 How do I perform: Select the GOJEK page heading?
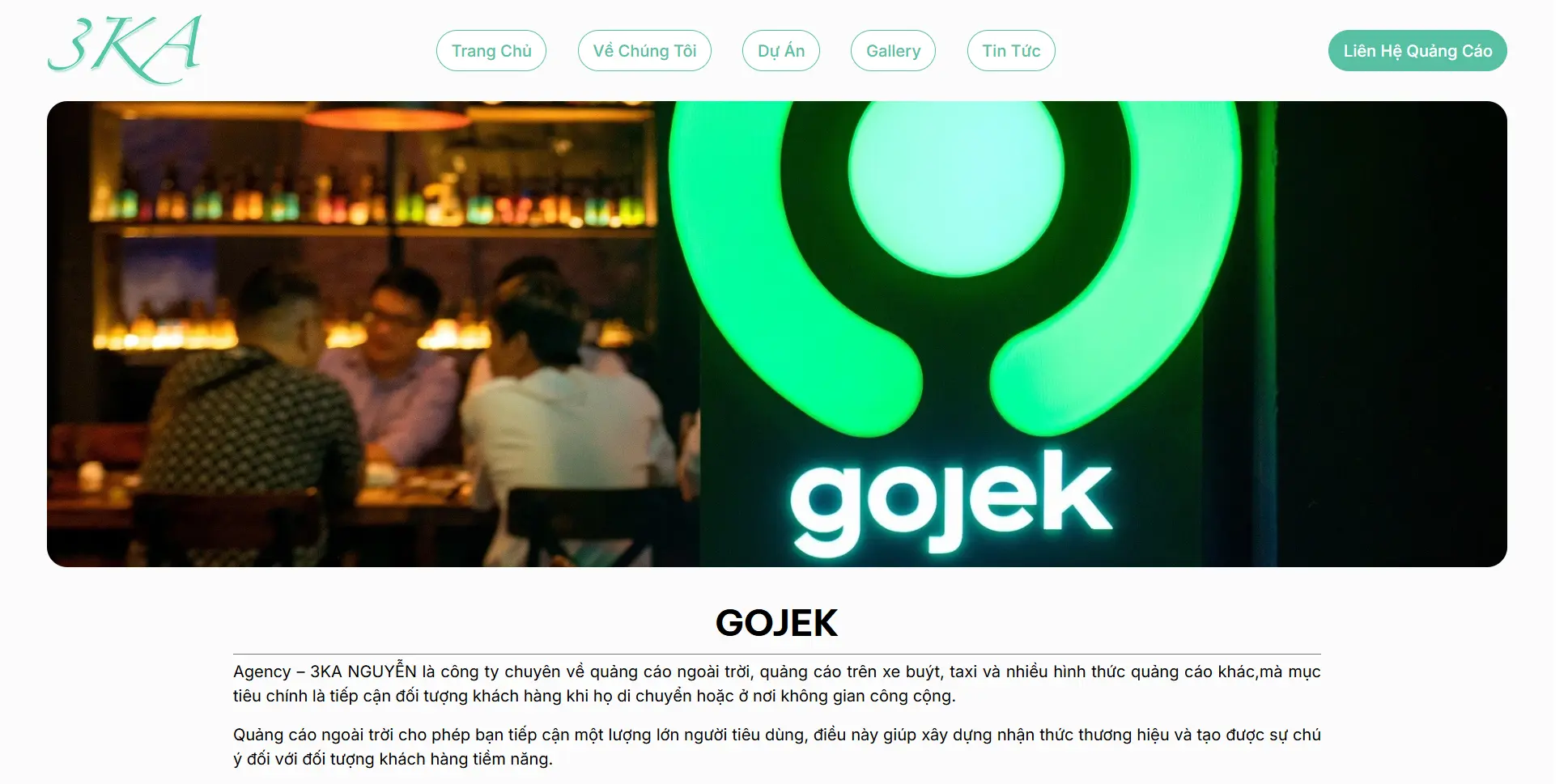point(777,623)
